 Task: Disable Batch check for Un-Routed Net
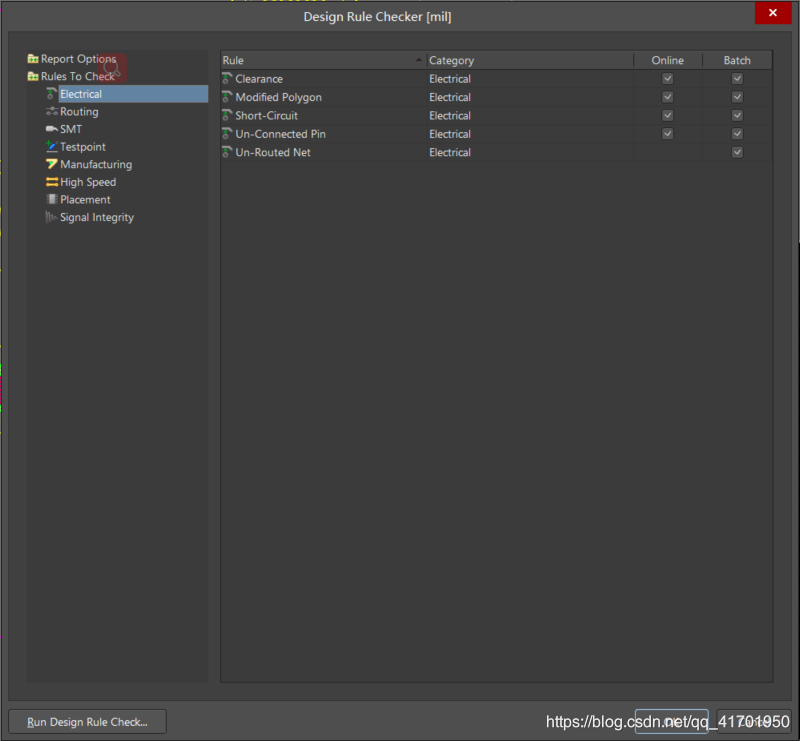pyautogui.click(x=737, y=152)
